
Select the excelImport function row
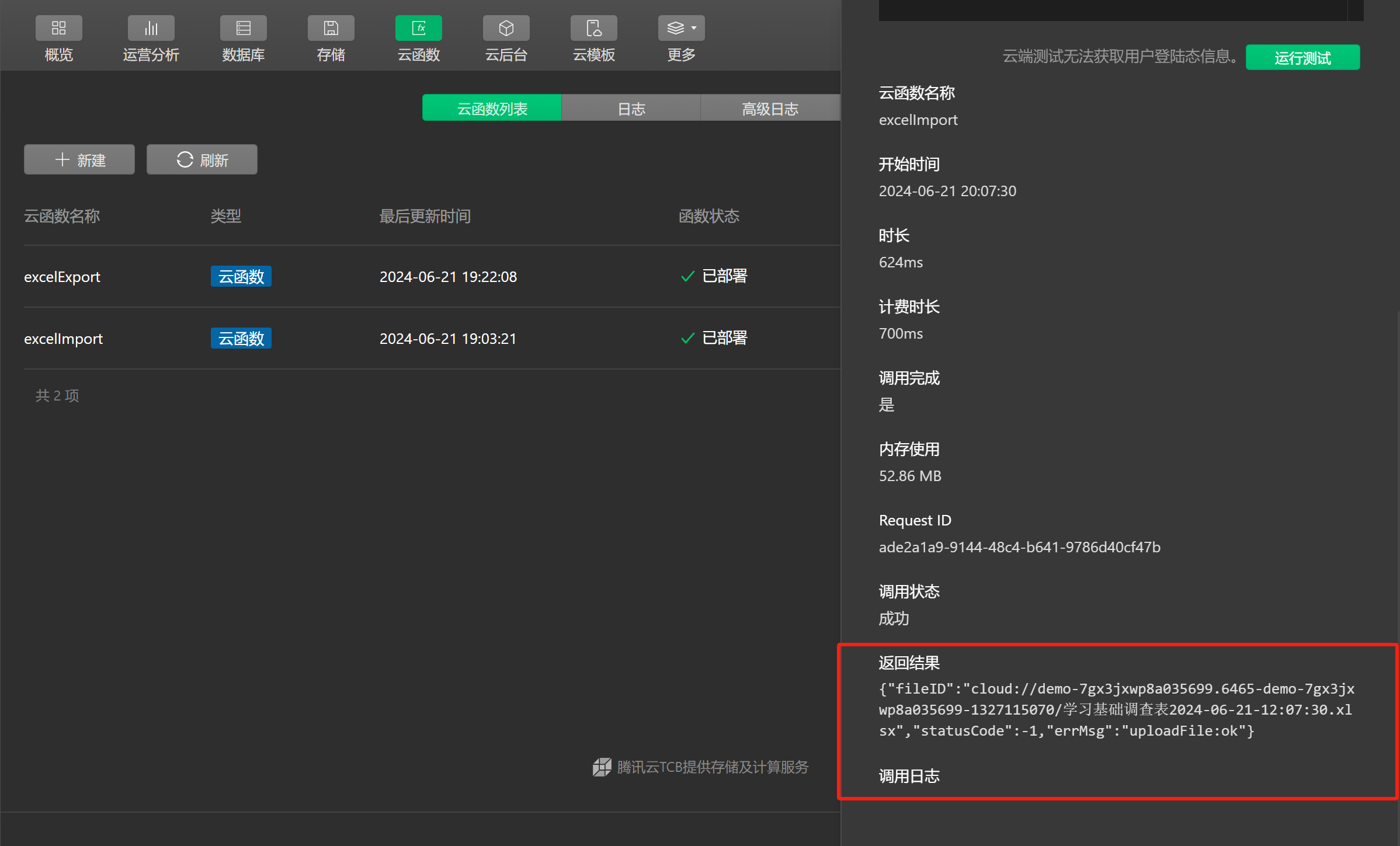(64, 339)
